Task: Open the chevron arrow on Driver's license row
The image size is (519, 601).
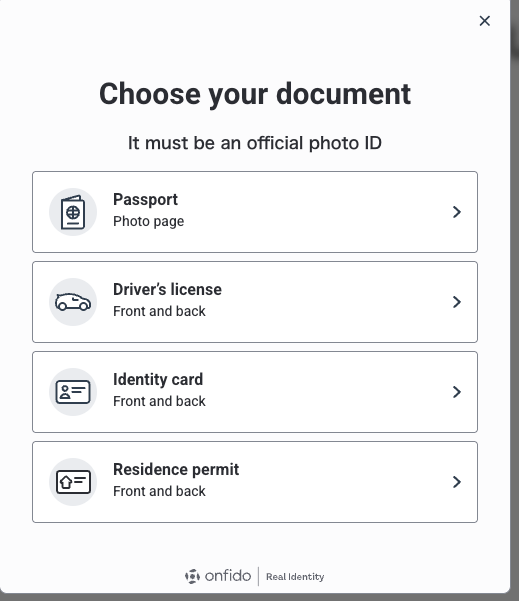Action: [457, 302]
